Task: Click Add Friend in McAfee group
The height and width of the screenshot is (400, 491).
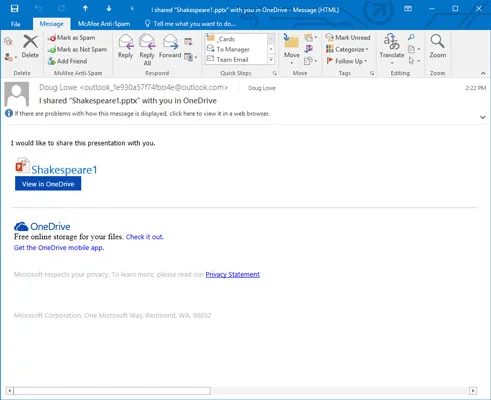Action: pos(68,61)
